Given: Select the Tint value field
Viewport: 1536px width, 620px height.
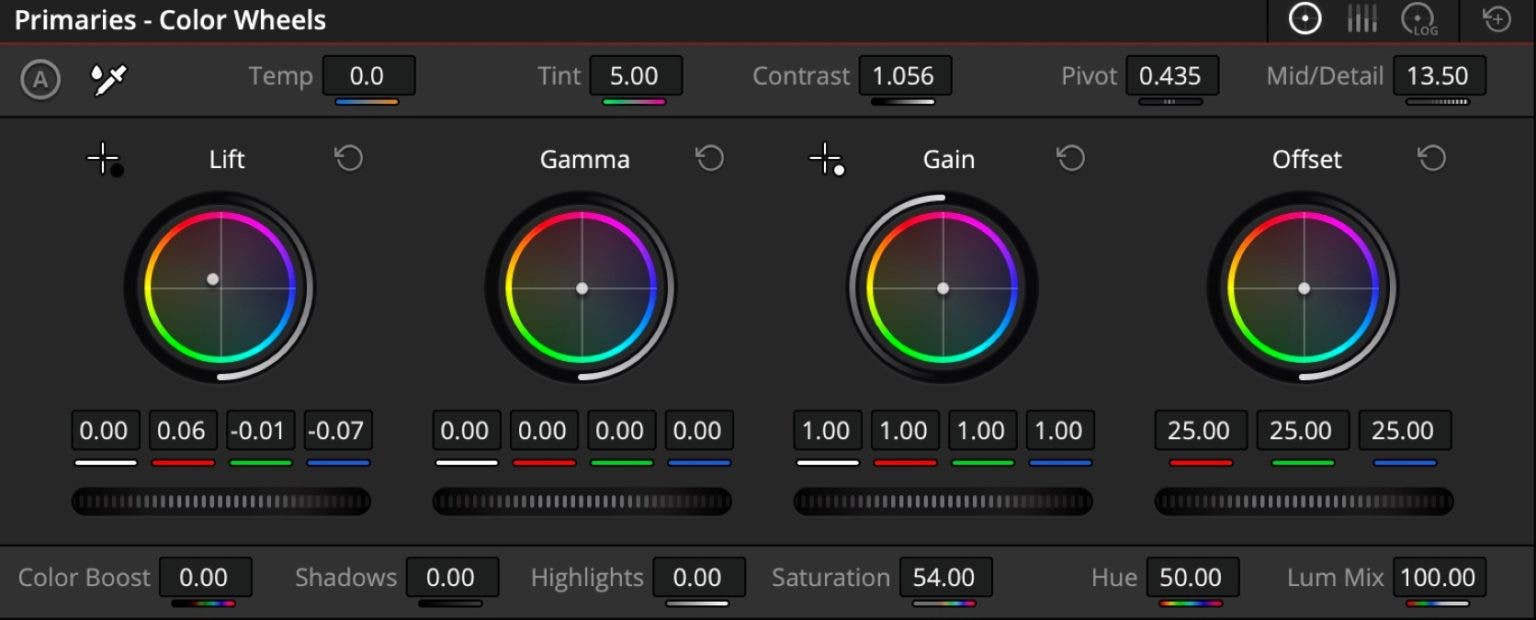Looking at the screenshot, I should 637,75.
